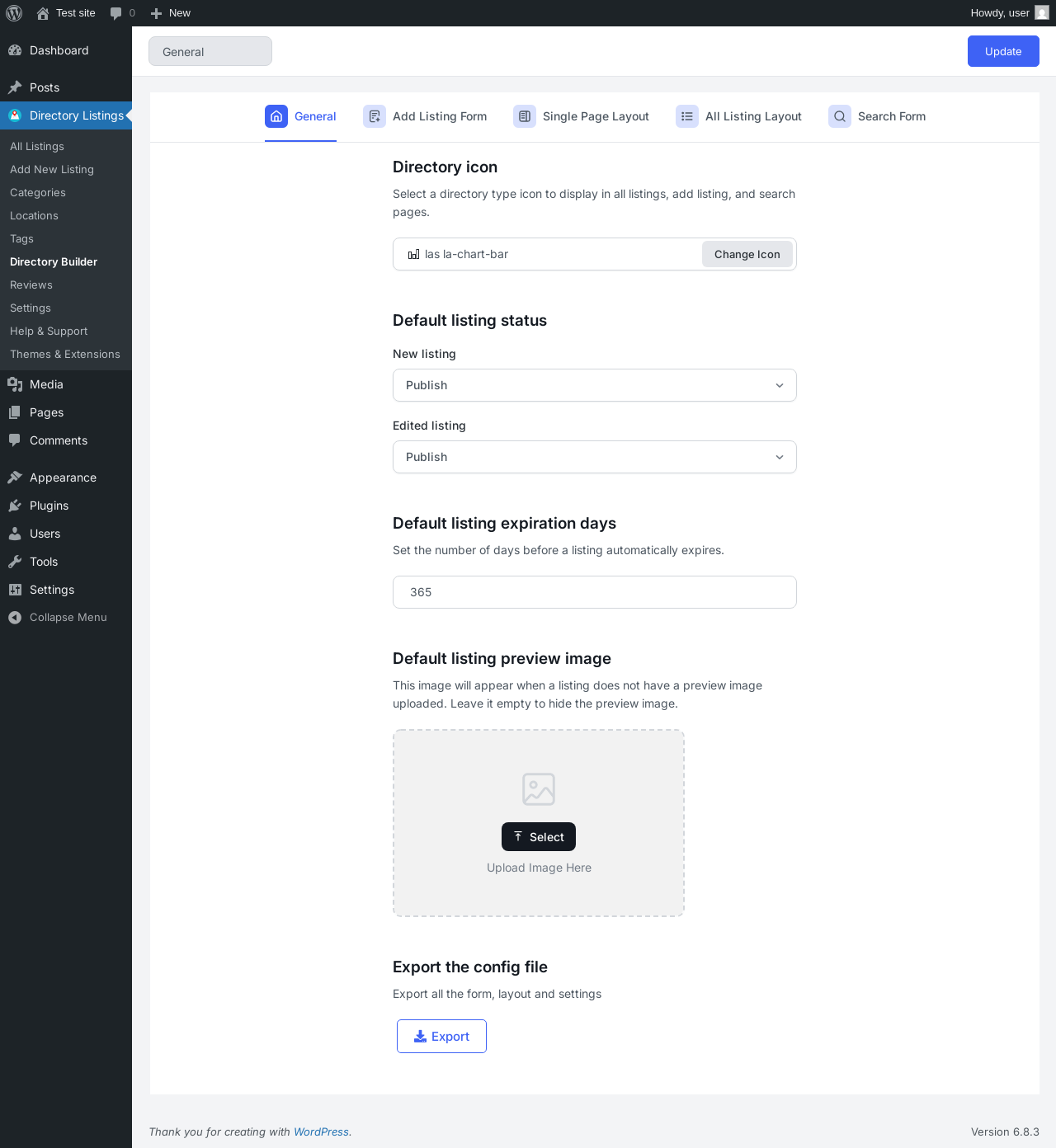This screenshot has width=1056, height=1148.
Task: Click the image placeholder icon in upload area
Action: click(x=539, y=789)
